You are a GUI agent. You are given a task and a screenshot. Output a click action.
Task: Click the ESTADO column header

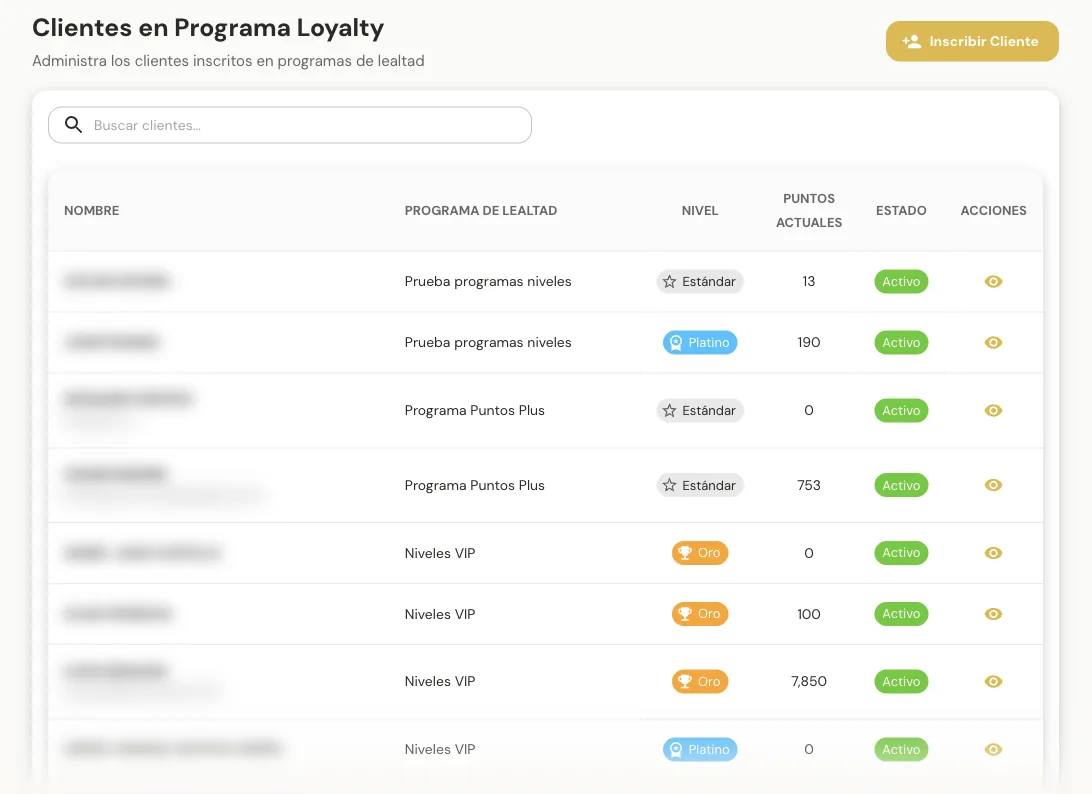point(901,210)
